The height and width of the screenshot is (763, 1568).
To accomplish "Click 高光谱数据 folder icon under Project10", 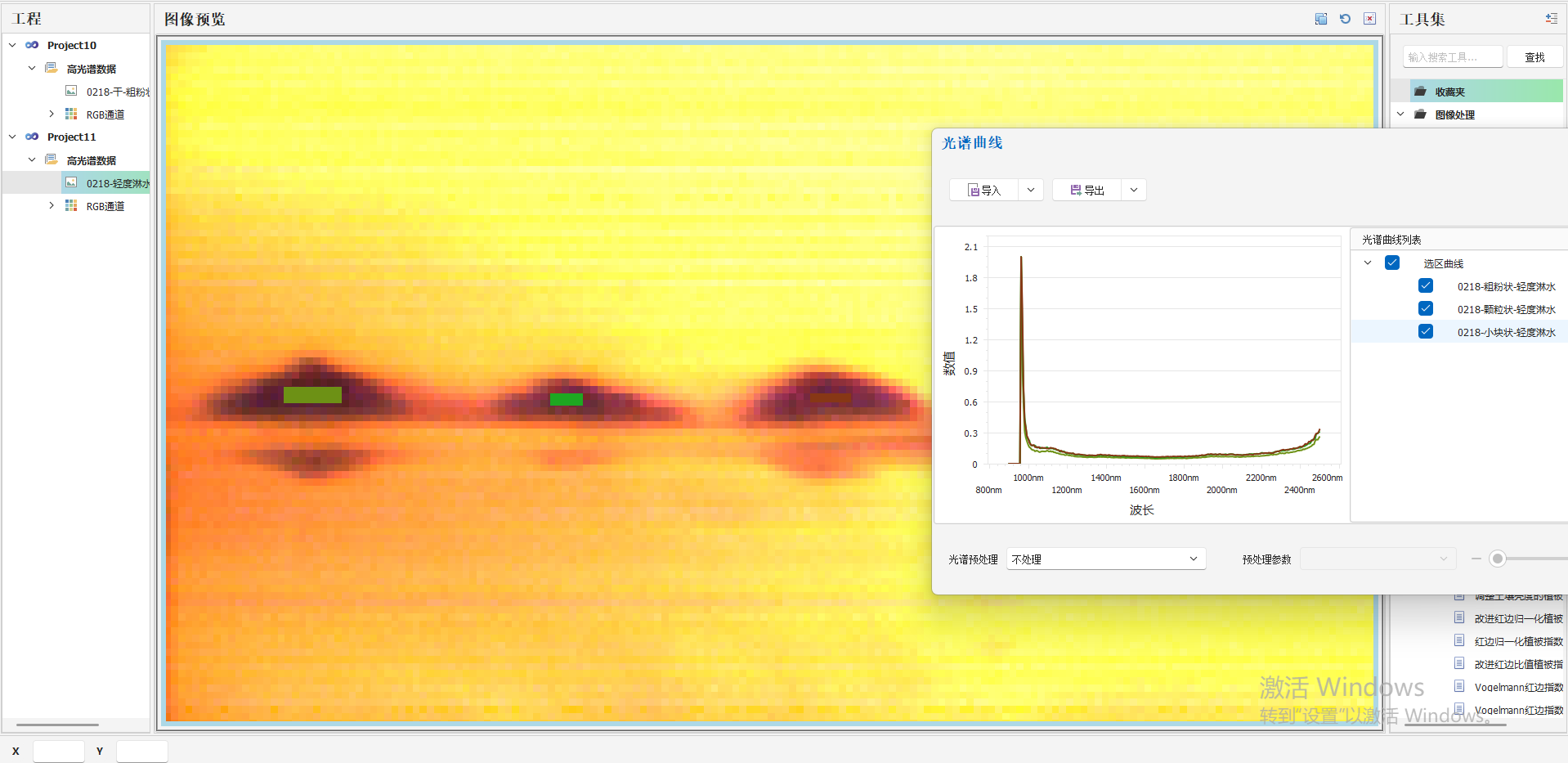I will pos(52,68).
